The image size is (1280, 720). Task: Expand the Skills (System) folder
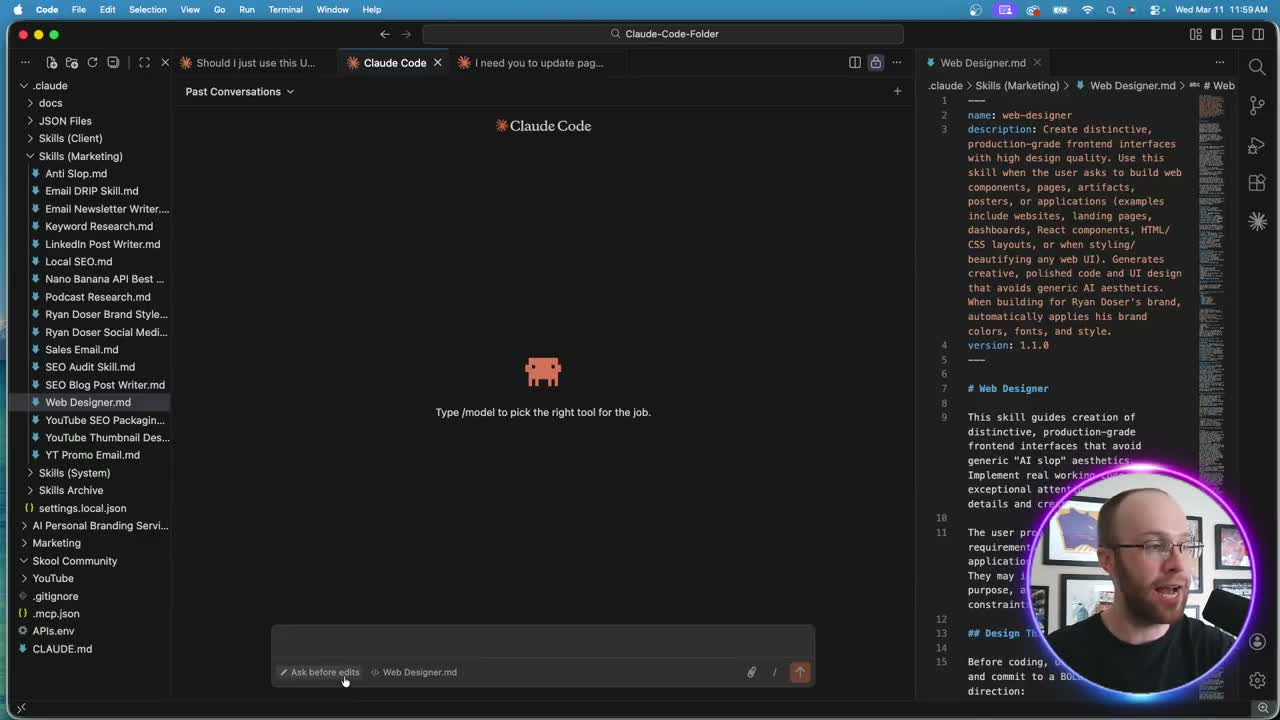coord(74,473)
